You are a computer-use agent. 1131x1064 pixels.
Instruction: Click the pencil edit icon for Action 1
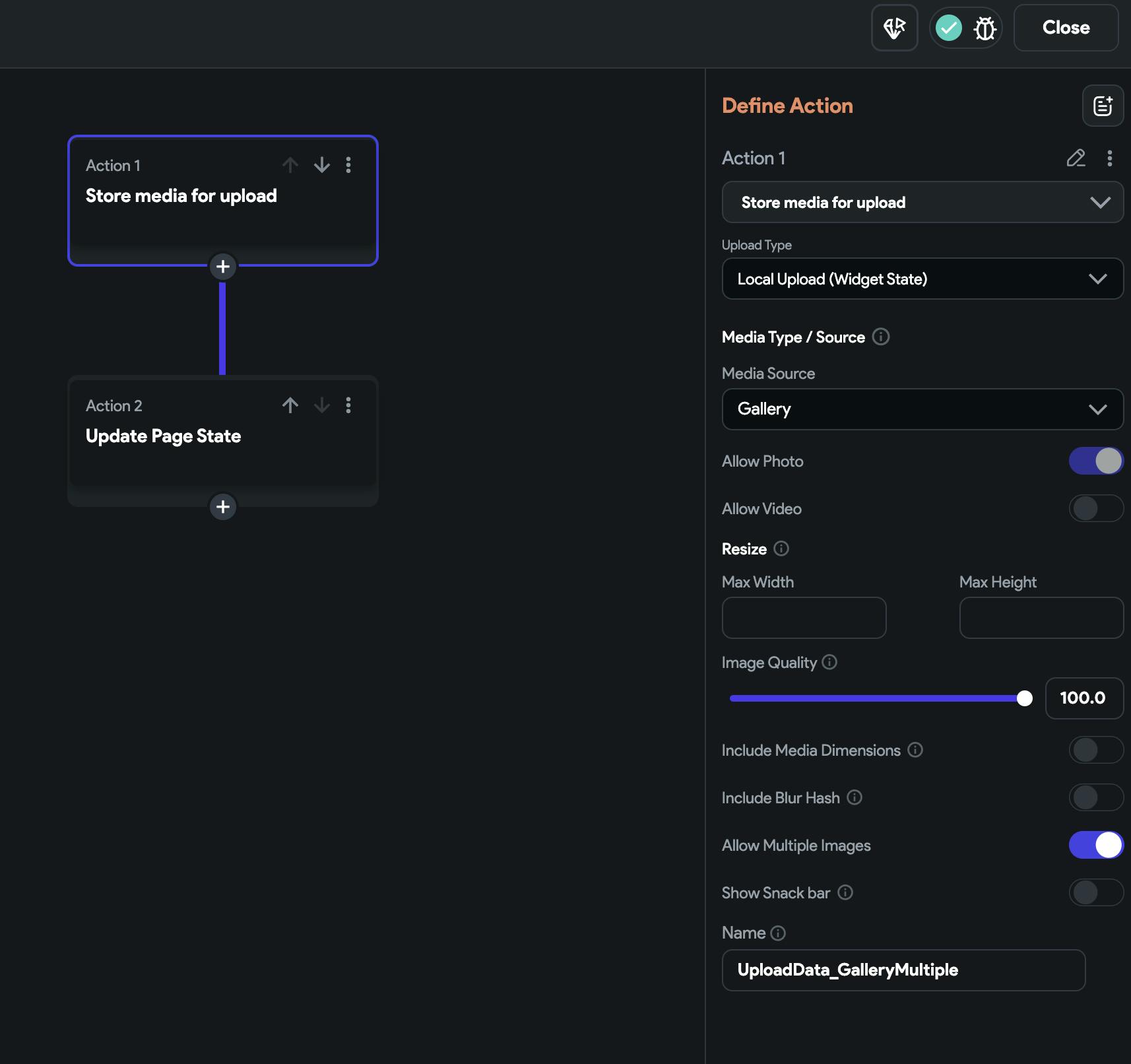click(1076, 158)
